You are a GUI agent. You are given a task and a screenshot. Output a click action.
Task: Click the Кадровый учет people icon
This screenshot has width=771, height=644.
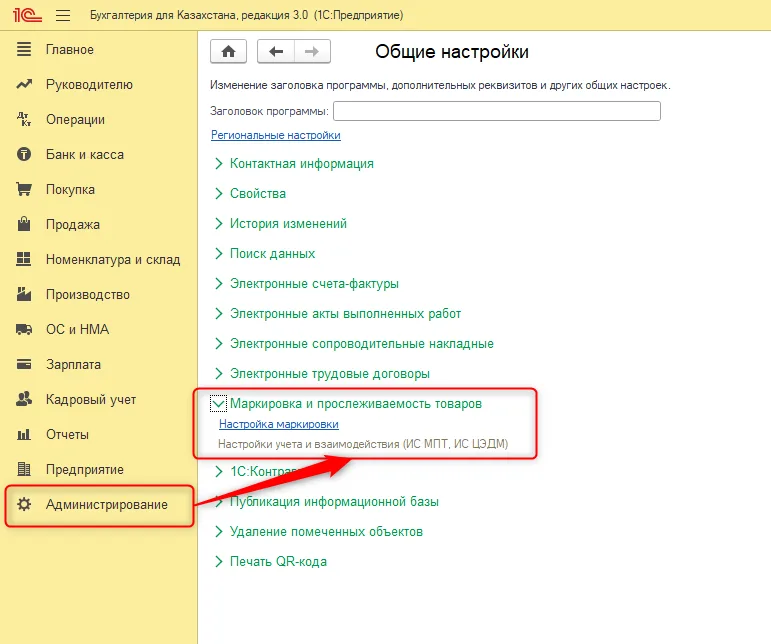[24, 399]
